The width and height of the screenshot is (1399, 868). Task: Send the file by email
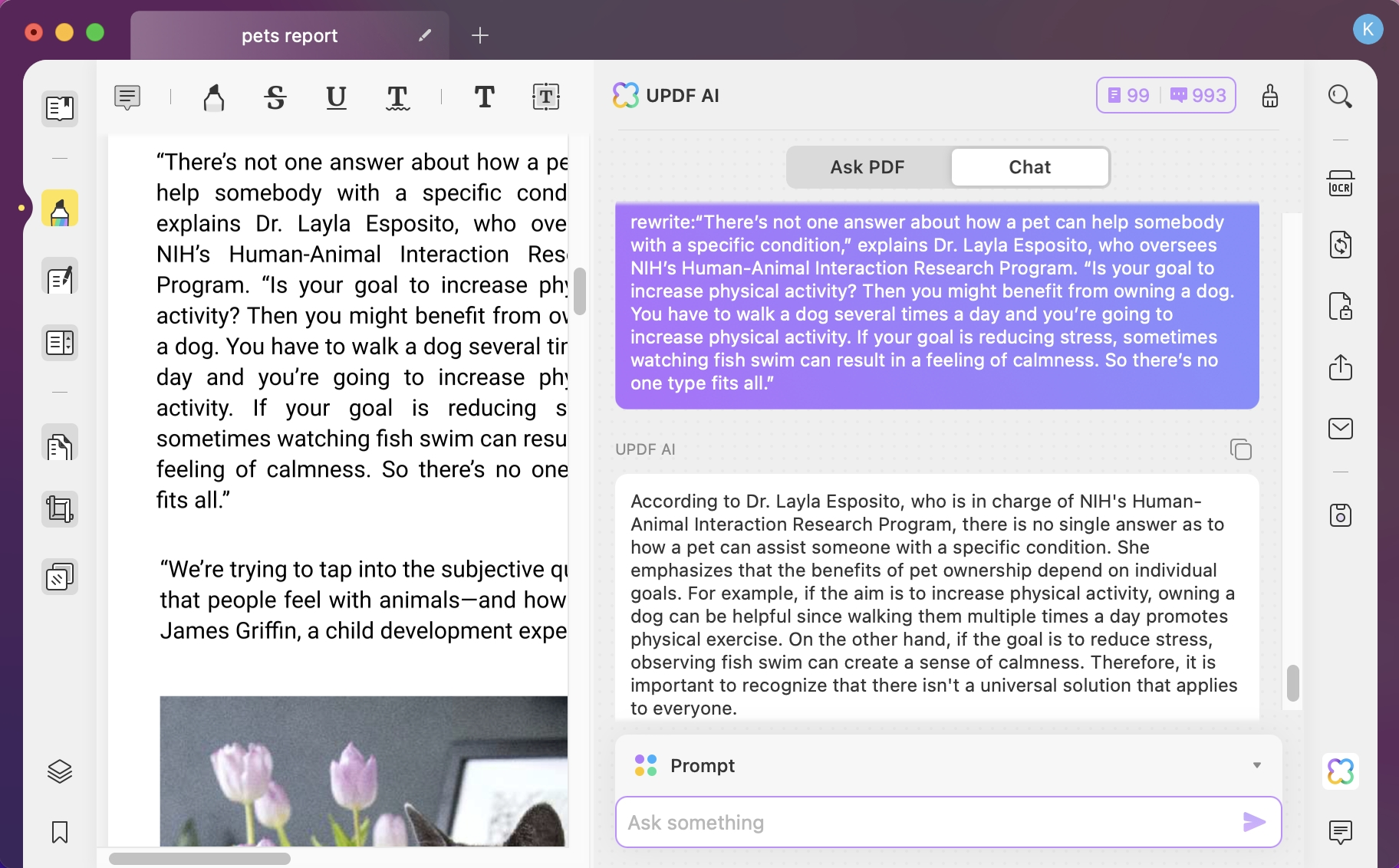[1341, 429]
